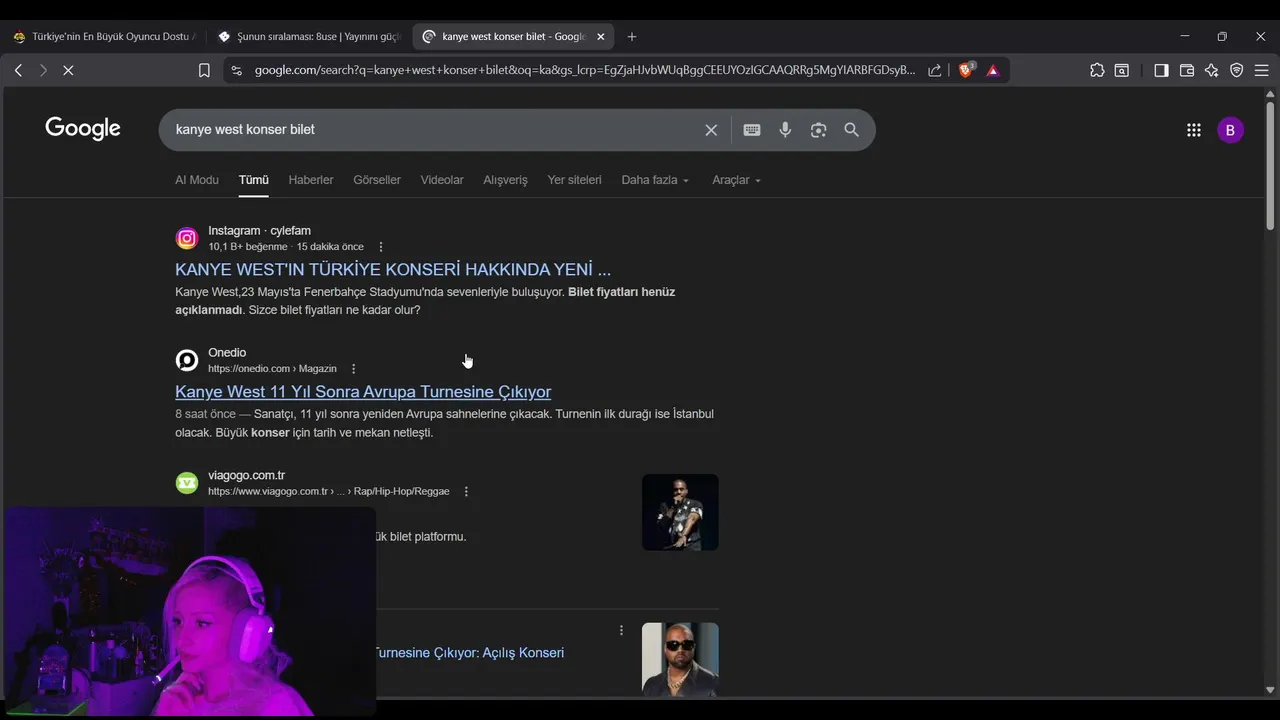Switch to the Türkiye'nin En Büyük Oyuncu Dostu tab
Image resolution: width=1280 pixels, height=720 pixels.
(x=104, y=36)
